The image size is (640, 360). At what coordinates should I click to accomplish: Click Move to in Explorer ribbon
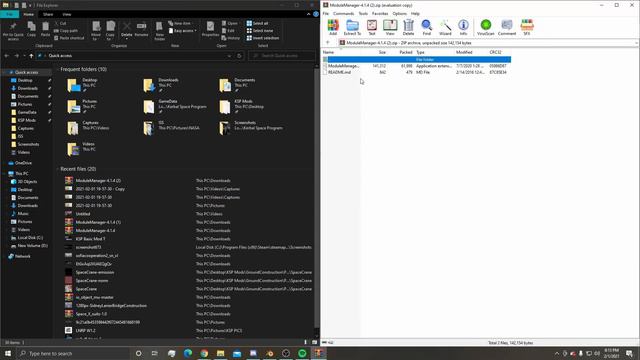[96, 31]
